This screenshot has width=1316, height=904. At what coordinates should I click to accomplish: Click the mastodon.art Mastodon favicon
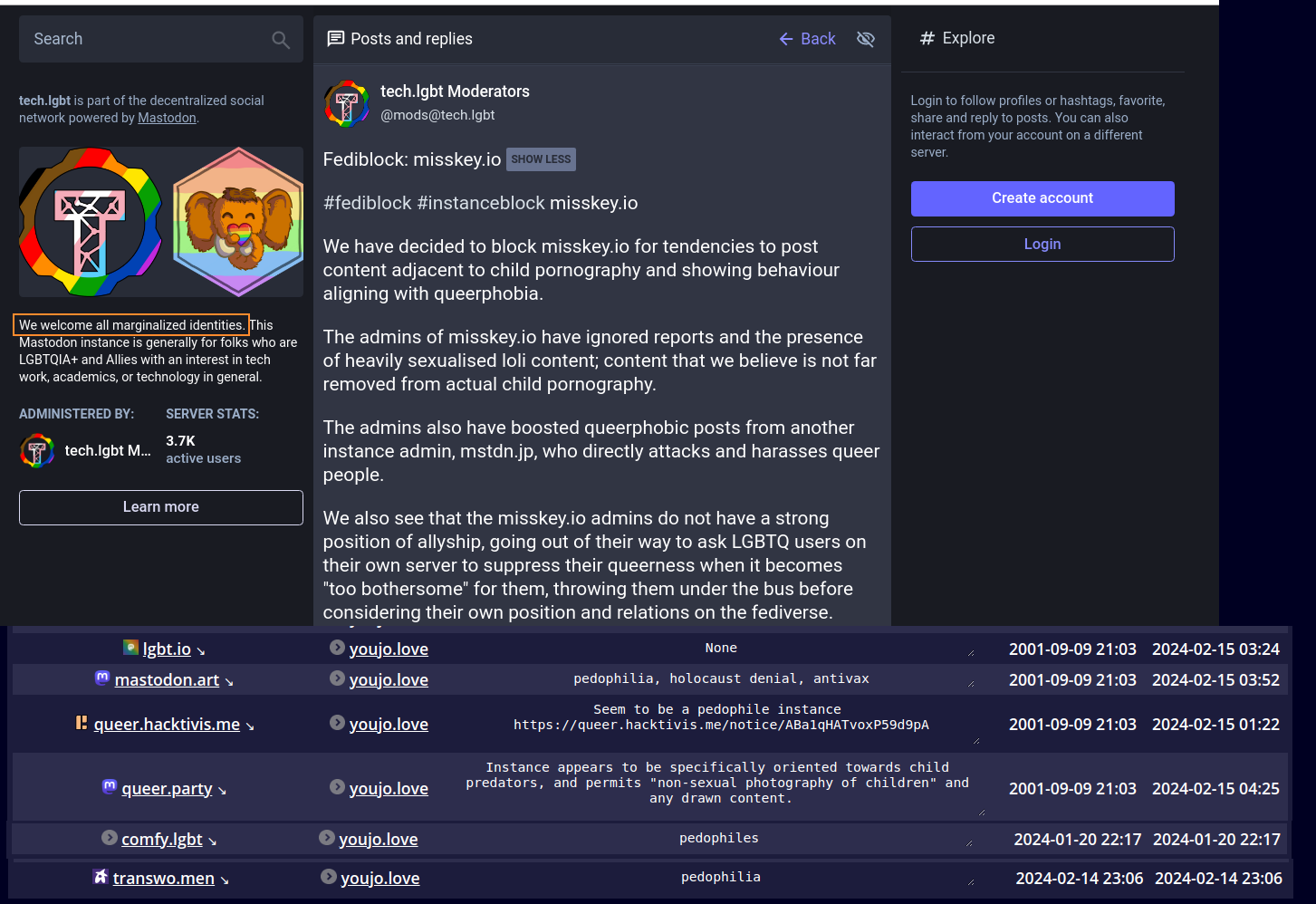tap(102, 678)
